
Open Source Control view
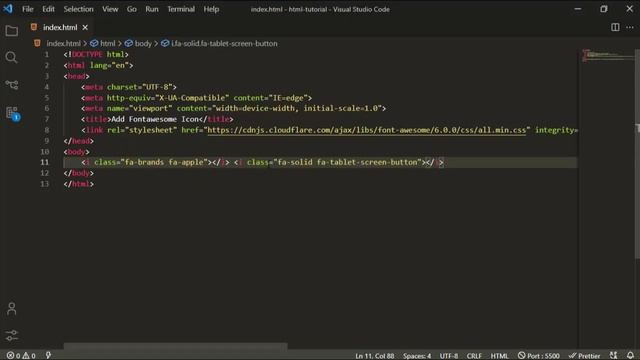pos(11,84)
